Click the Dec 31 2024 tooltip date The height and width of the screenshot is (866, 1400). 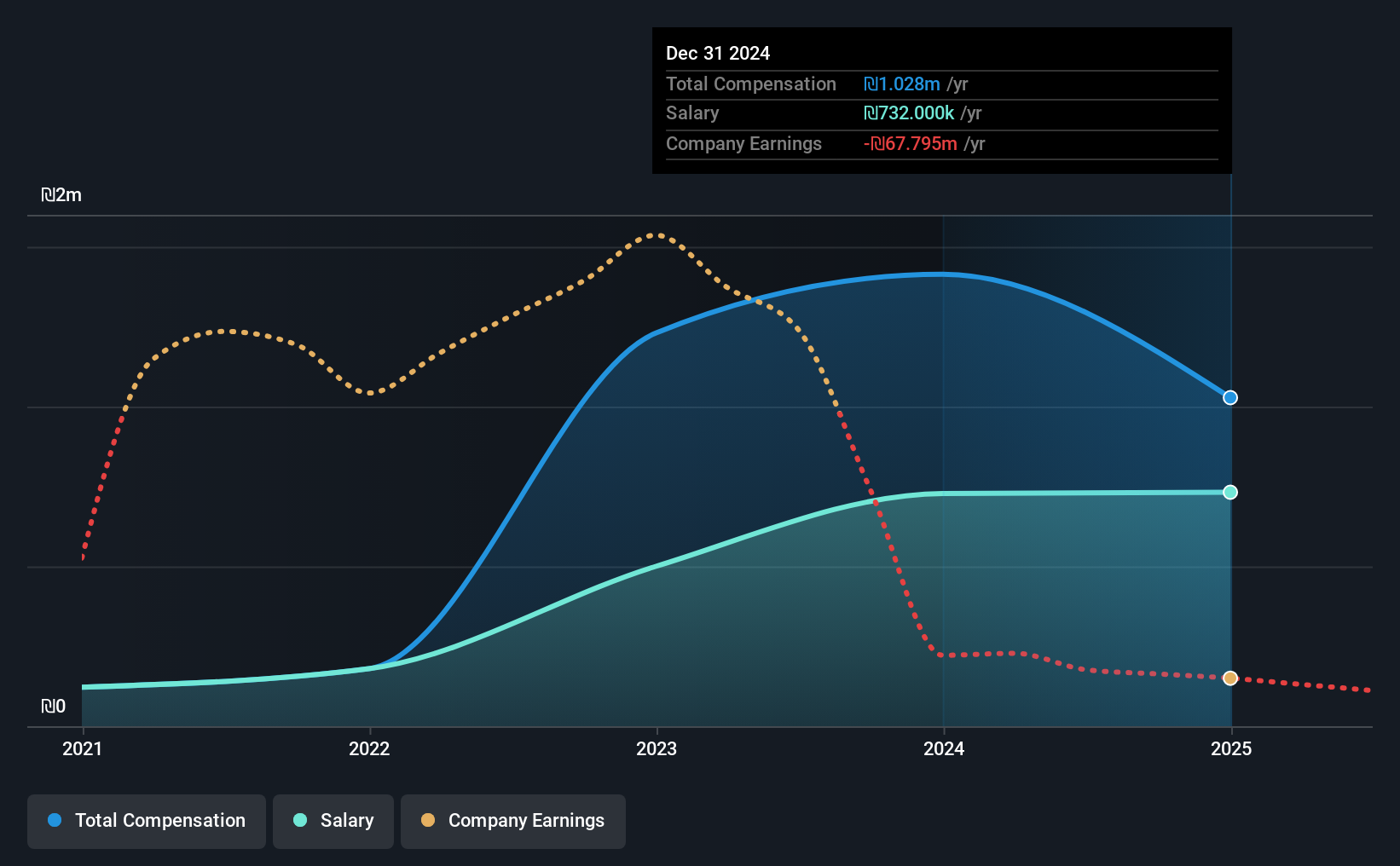(718, 53)
